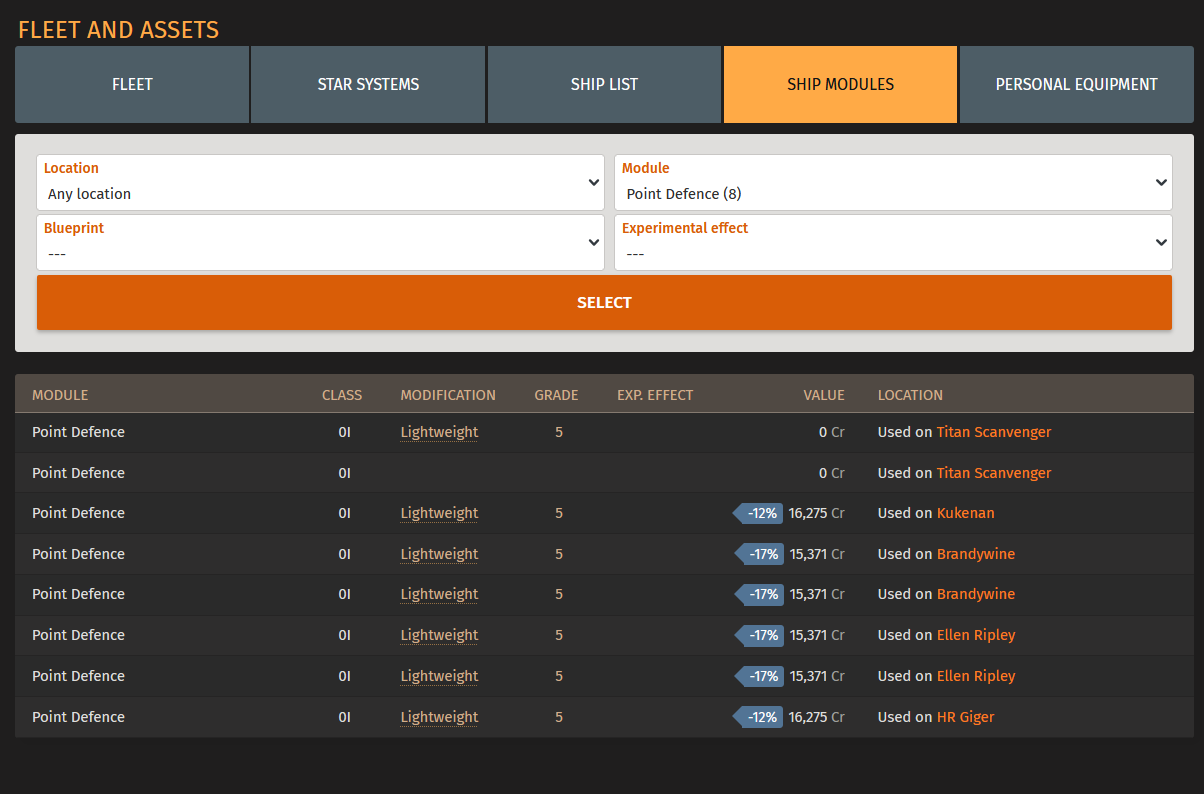Screen dimensions: 1204x794
Task: Follow the HR Giger ship link
Action: click(965, 717)
